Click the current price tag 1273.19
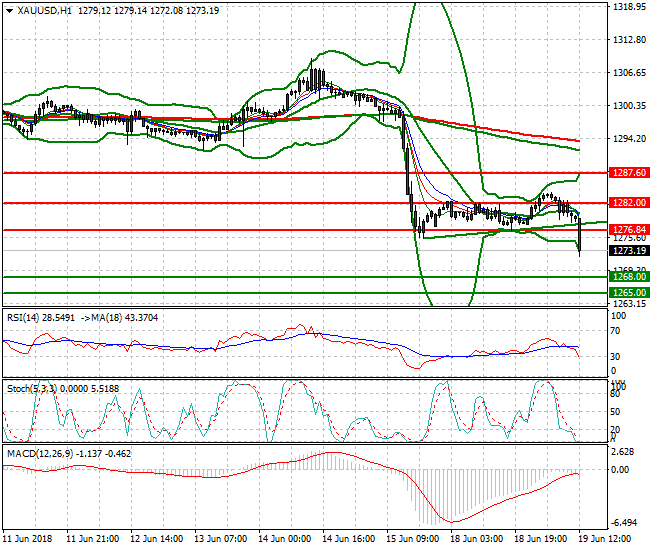Viewport: 650px width, 550px height. [x=627, y=251]
